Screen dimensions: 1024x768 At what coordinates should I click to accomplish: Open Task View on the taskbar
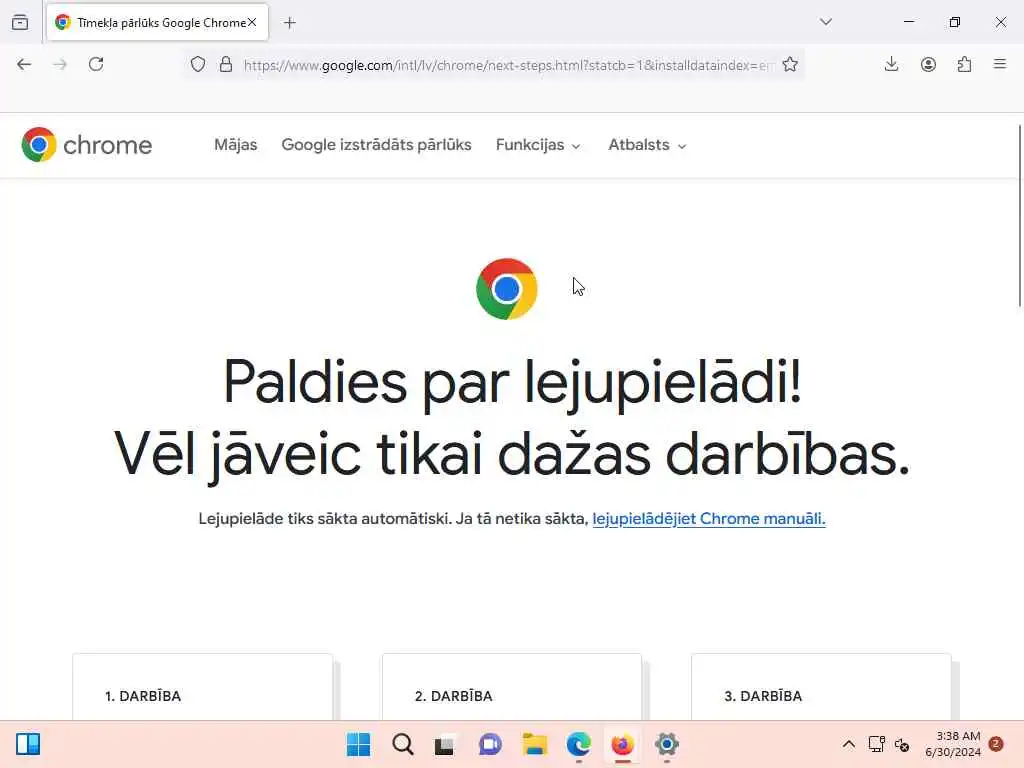(445, 744)
